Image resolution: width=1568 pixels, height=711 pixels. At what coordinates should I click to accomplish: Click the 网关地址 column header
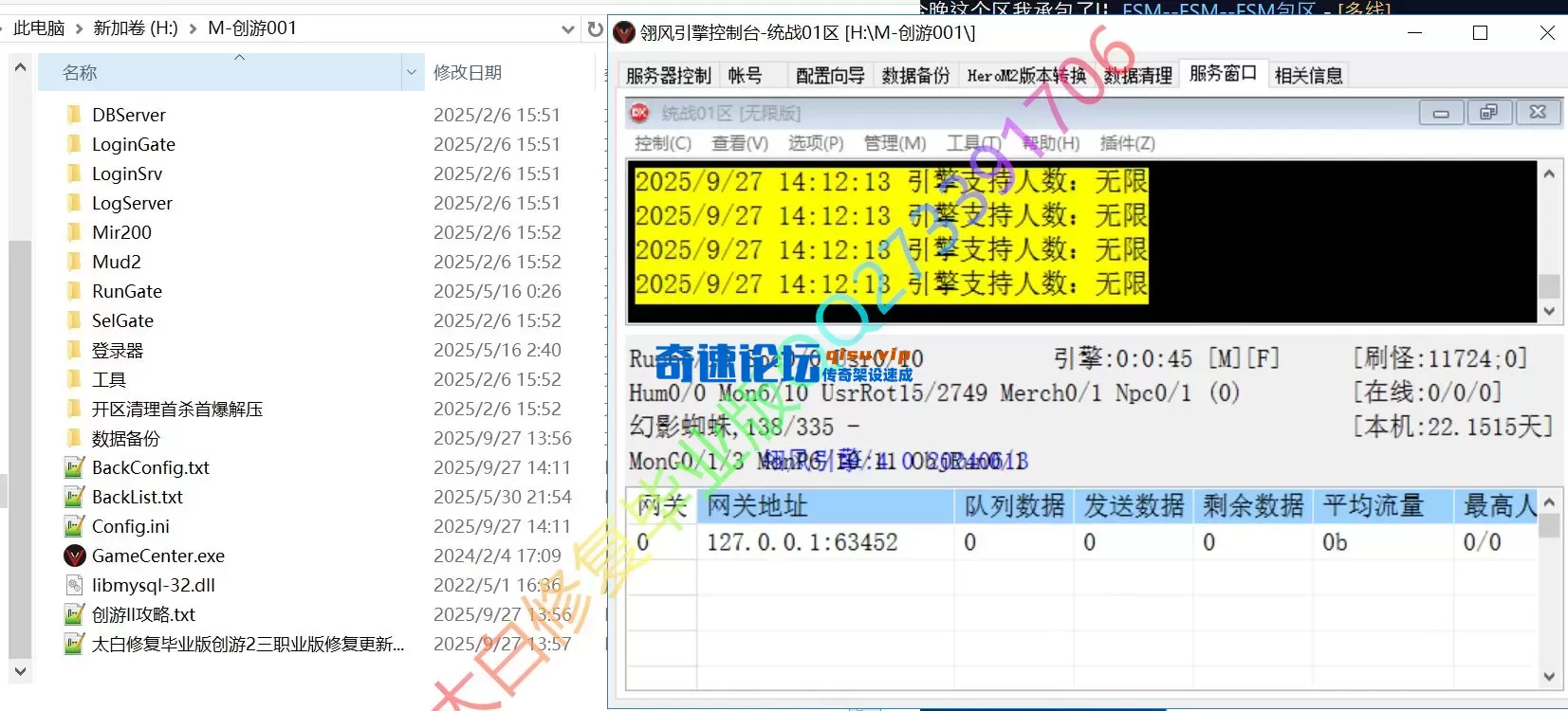825,506
